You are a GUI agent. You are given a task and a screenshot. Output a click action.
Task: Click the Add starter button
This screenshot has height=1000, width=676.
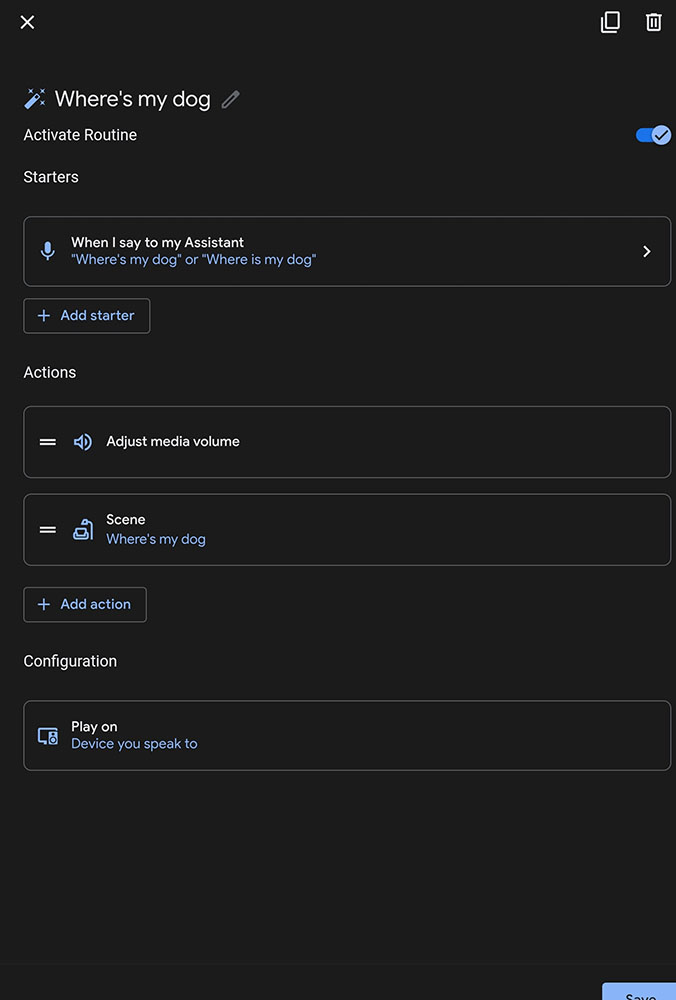pyautogui.click(x=87, y=316)
